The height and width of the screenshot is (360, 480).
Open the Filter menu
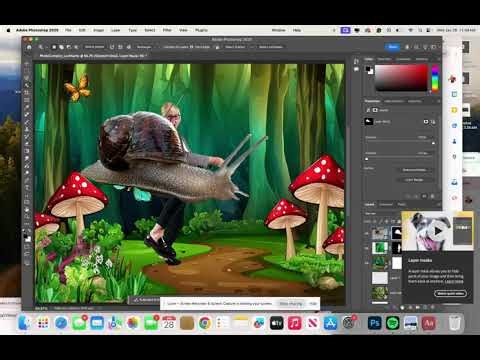tap(167, 30)
